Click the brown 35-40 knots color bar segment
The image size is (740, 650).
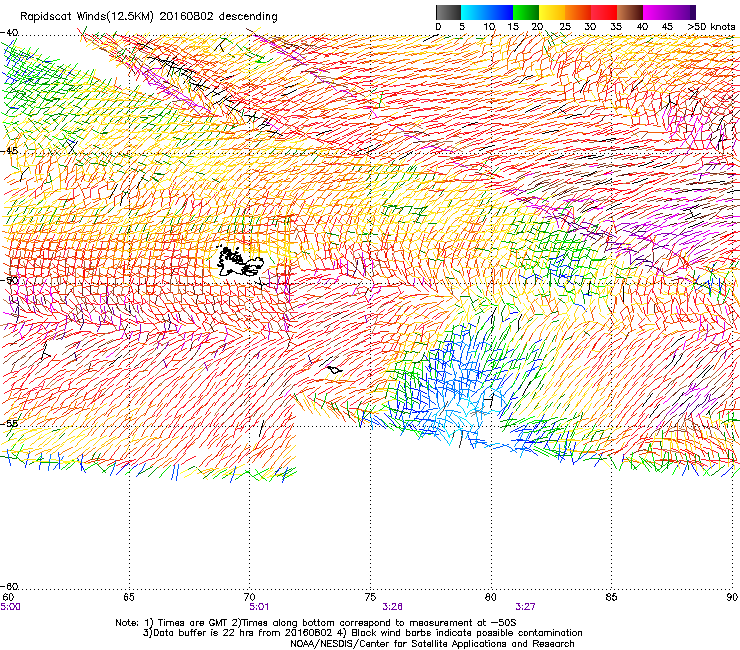(x=630, y=12)
